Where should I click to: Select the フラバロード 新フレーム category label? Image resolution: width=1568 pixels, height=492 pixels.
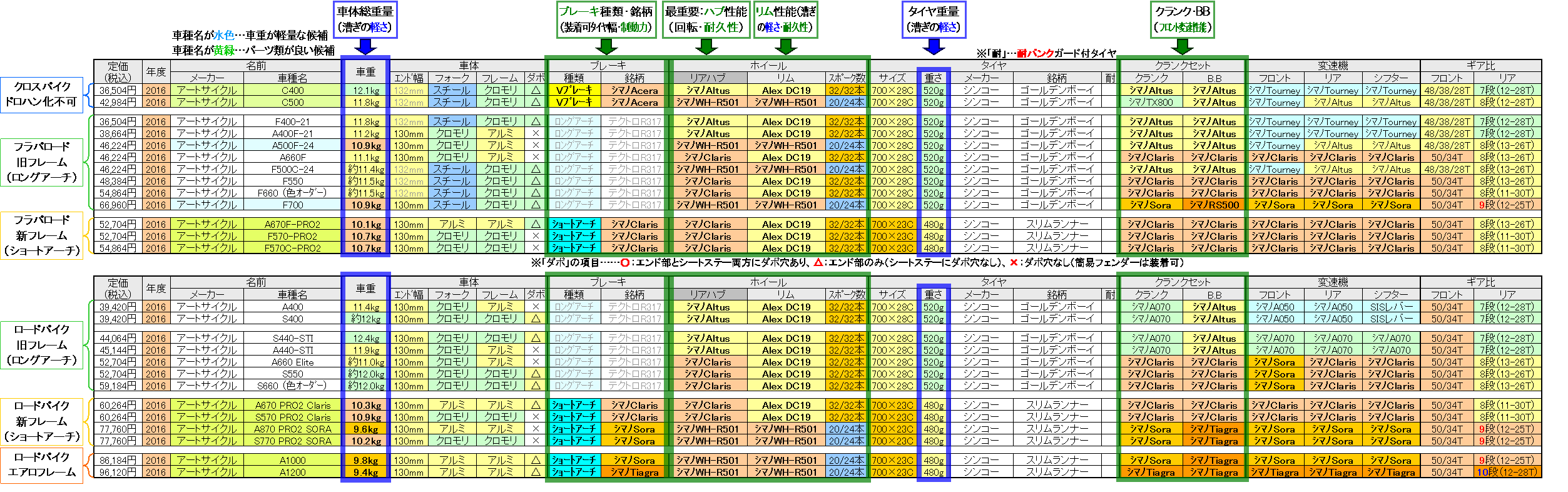[41, 235]
